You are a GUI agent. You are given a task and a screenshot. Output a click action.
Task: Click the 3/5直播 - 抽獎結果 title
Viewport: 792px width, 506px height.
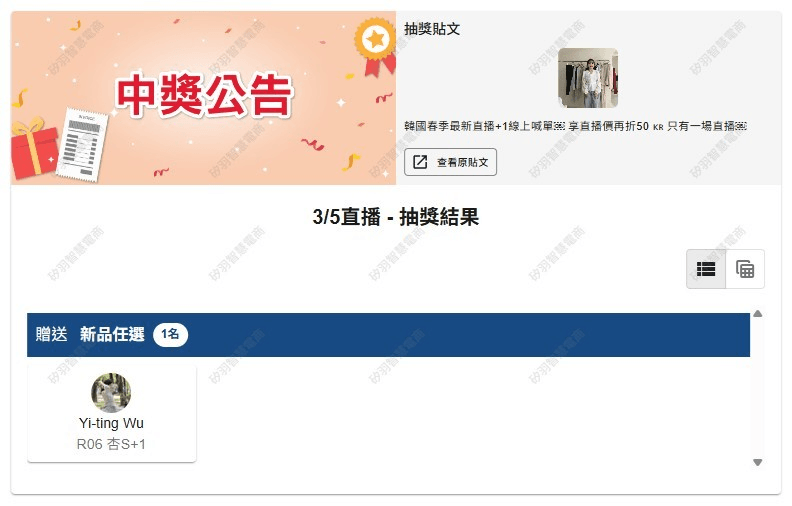(395, 217)
